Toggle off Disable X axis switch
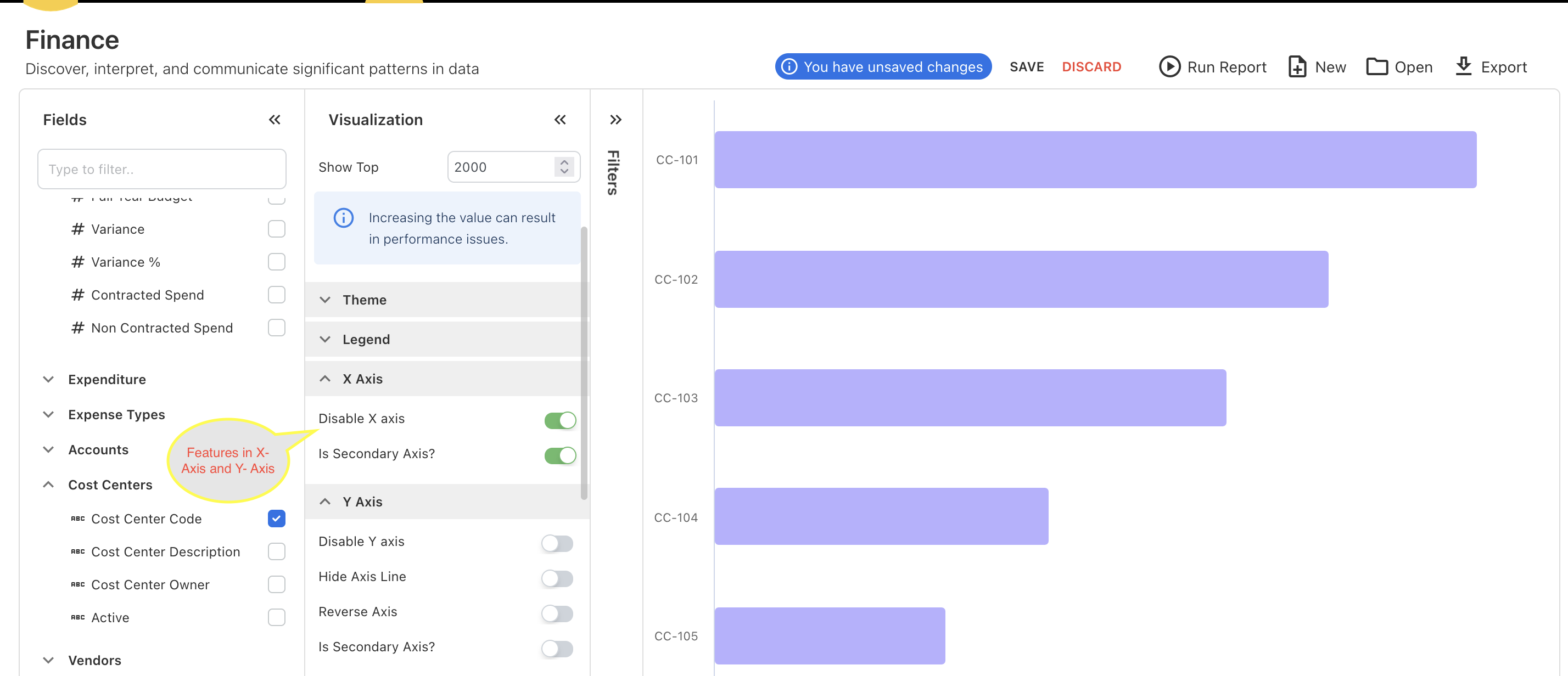1568x676 pixels. click(x=559, y=420)
